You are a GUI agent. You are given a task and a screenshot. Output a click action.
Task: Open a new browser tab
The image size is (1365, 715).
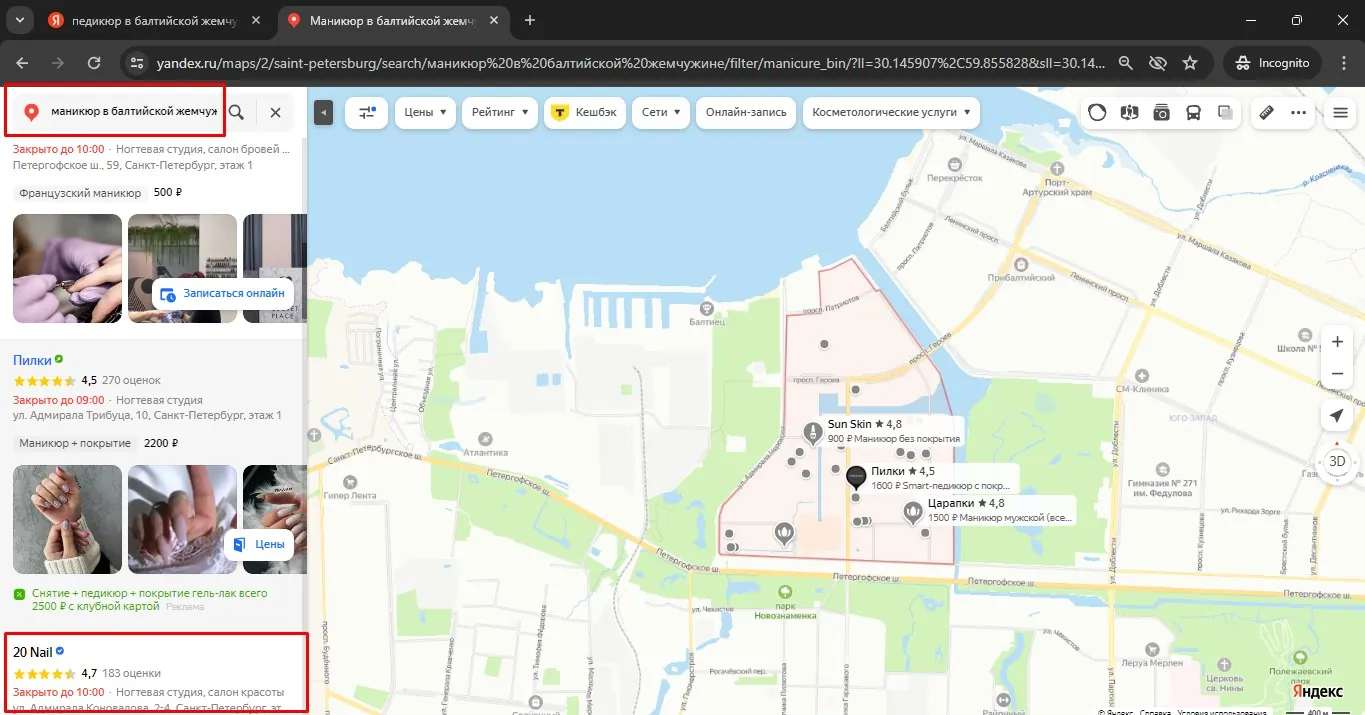[530, 20]
